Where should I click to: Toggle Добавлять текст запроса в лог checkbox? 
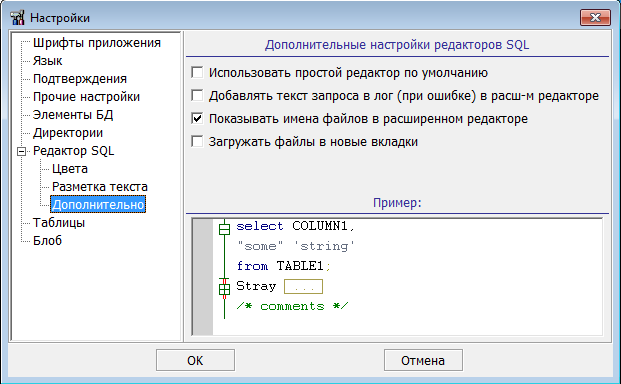197,96
